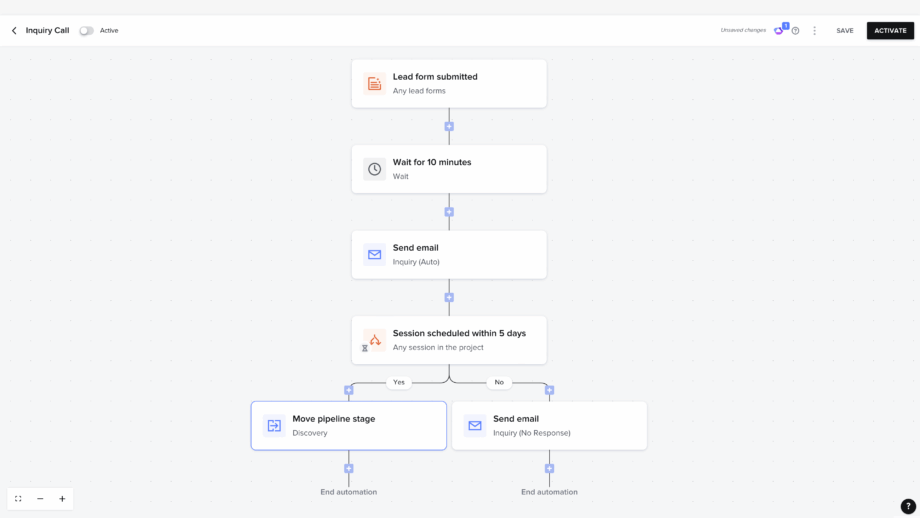Viewport: 920px width, 518px height.
Task: Go back using the arrow beside Inquiry Call
Action: 14,31
